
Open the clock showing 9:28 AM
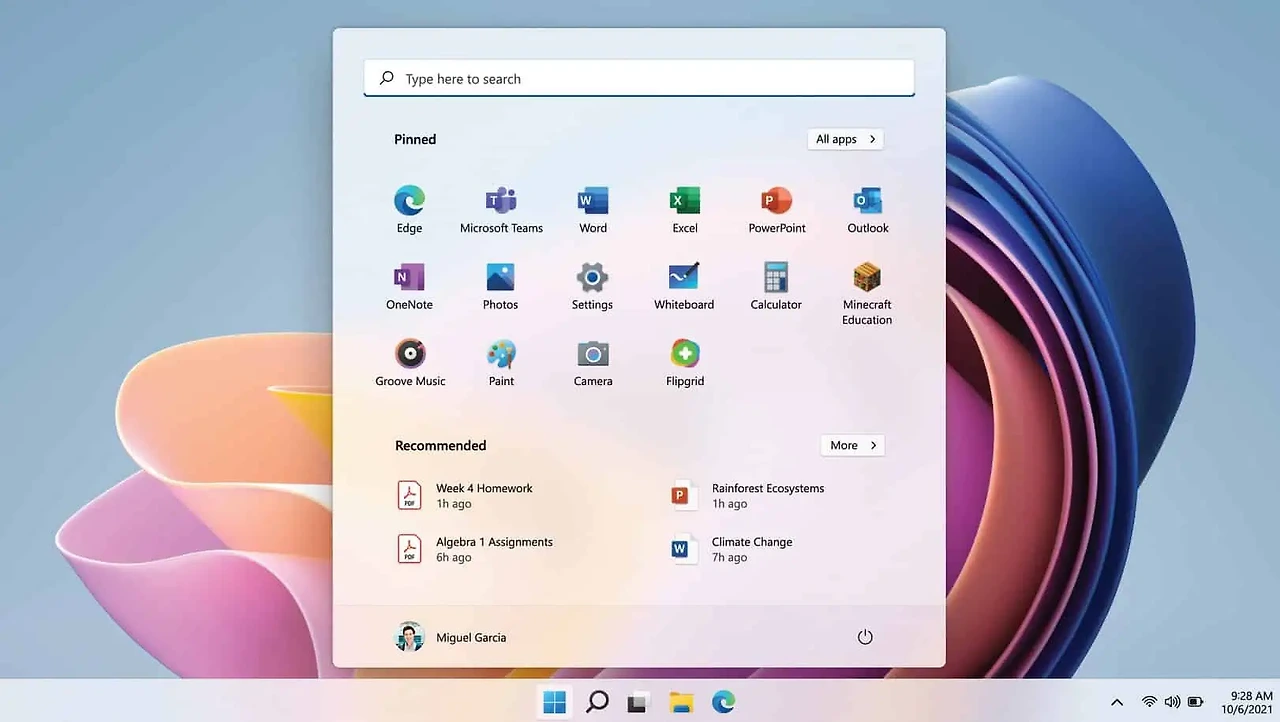[1246, 702]
